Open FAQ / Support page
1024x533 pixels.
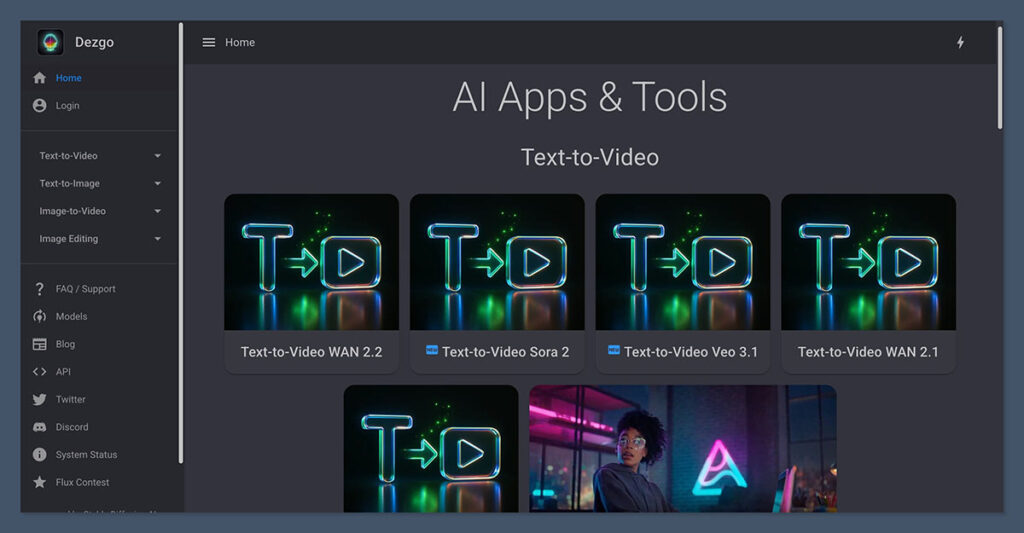(x=86, y=289)
